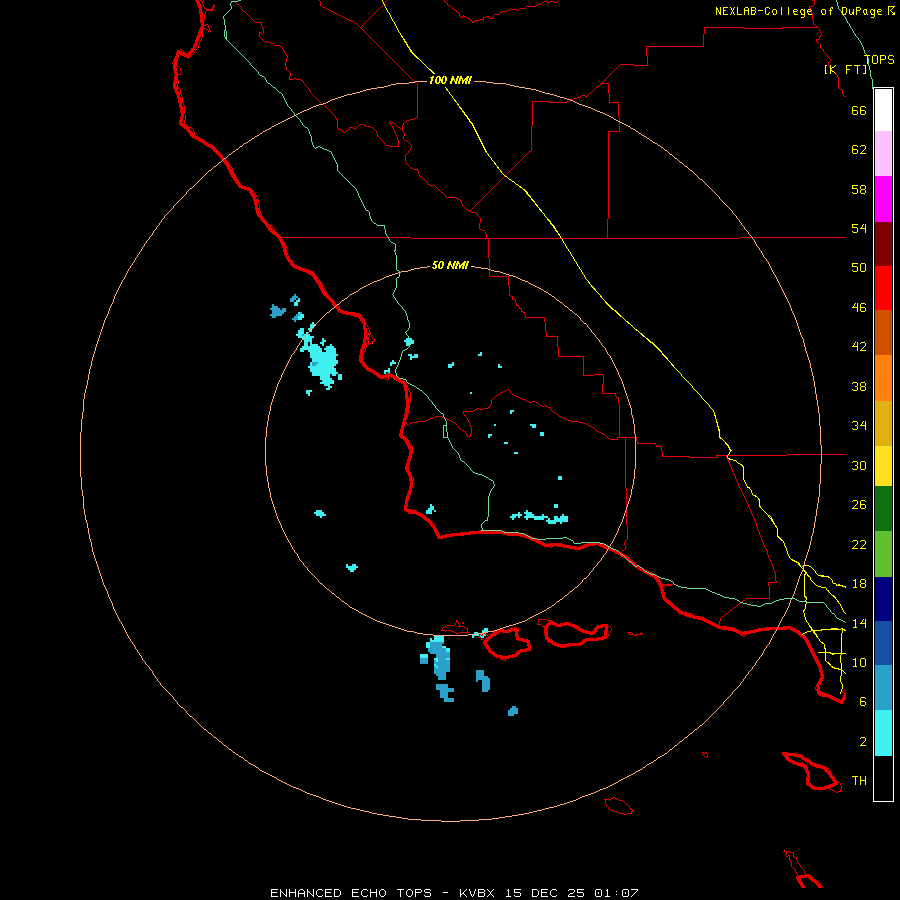Pick the magenta color in the legend

click(x=883, y=199)
